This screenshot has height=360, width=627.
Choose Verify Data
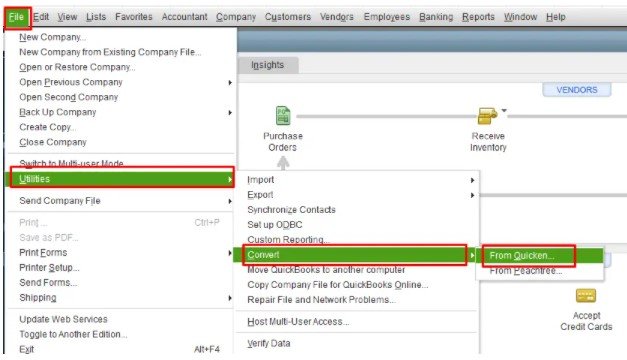click(269, 344)
